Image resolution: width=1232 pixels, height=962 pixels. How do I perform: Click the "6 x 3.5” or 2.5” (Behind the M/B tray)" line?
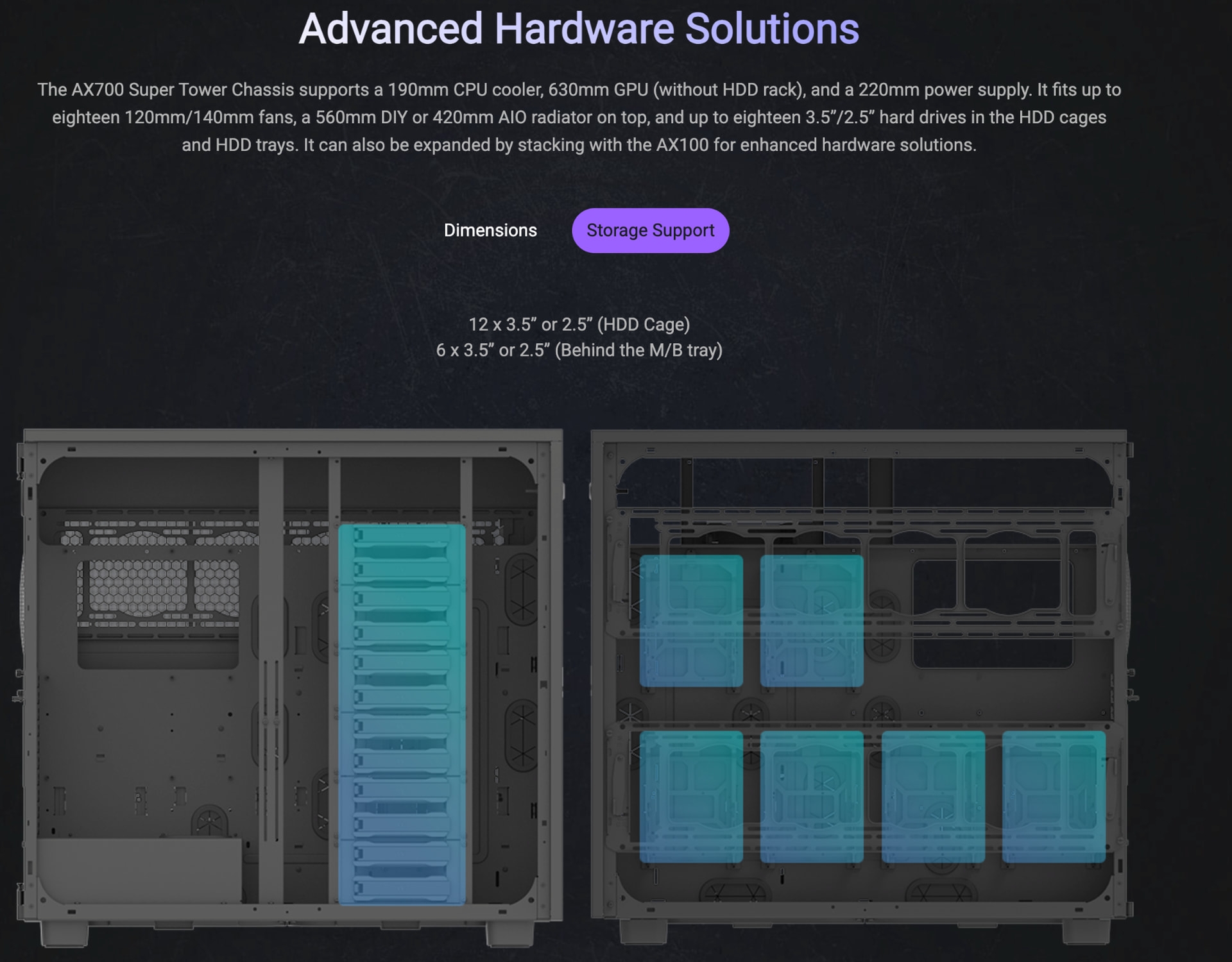(579, 350)
